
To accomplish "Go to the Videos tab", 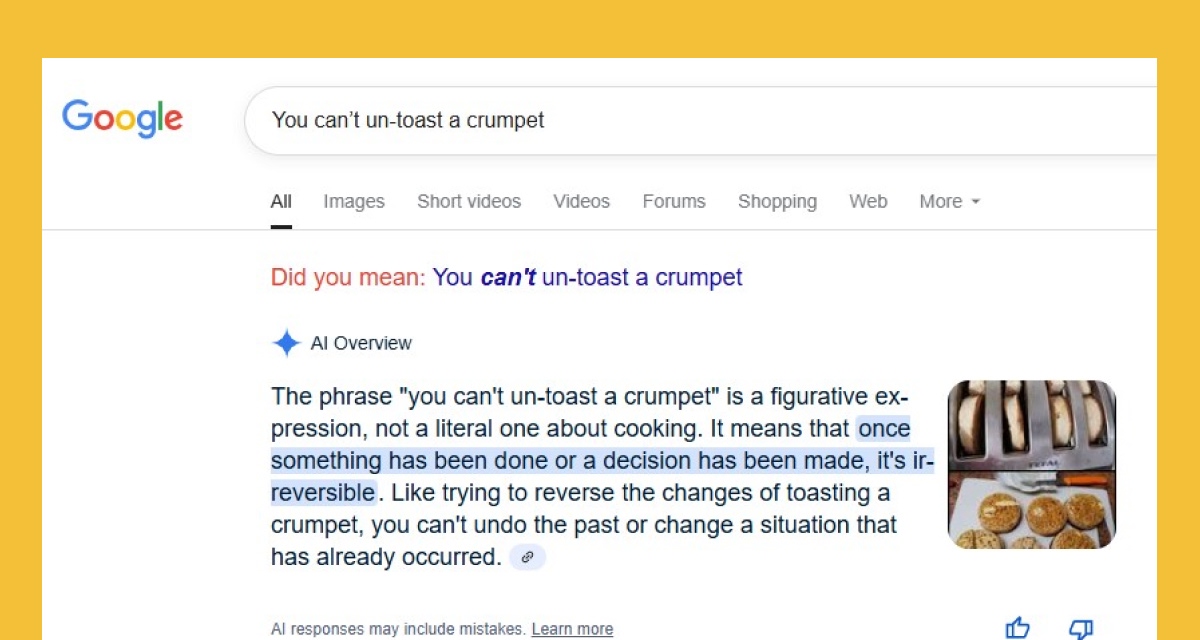I will [581, 201].
